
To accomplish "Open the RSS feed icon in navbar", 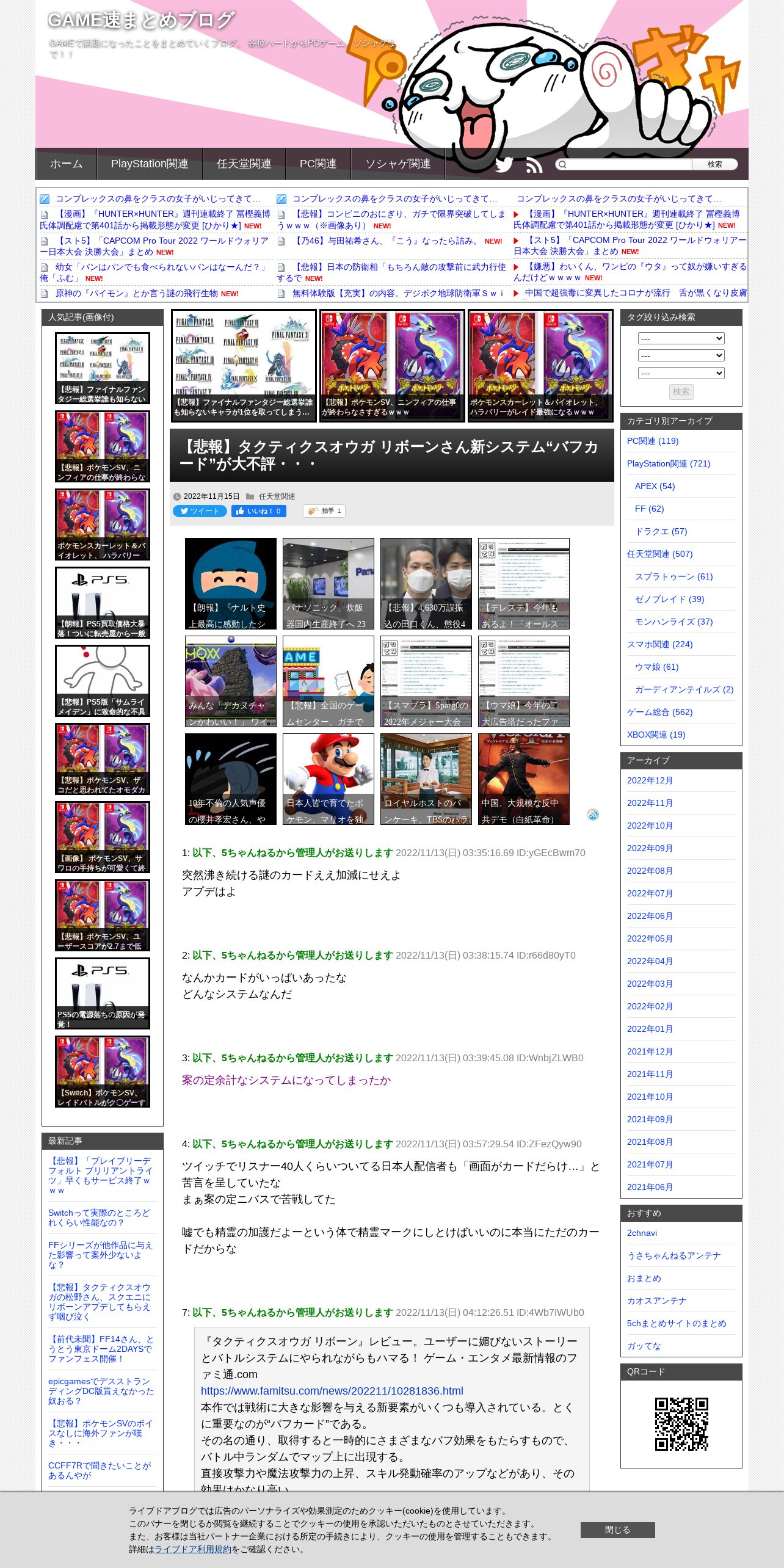I will (x=534, y=165).
